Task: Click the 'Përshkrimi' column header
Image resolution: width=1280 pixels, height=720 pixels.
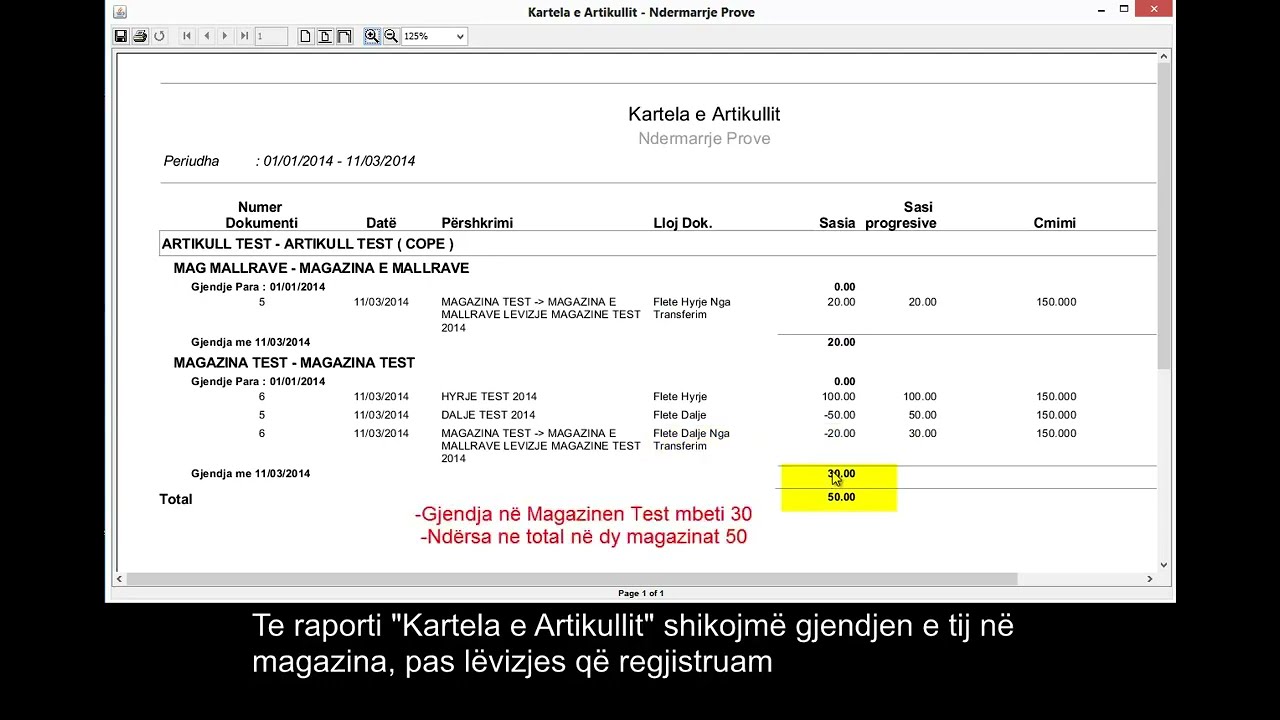Action: coord(477,223)
